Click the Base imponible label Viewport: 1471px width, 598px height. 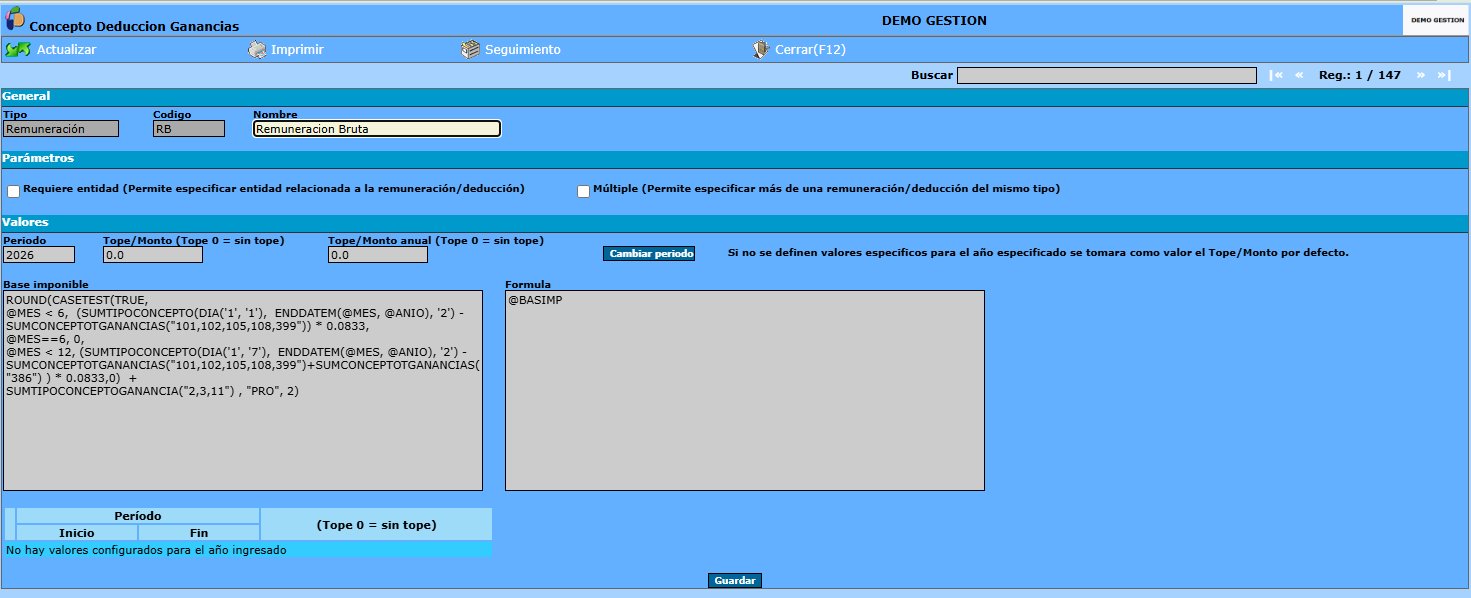tap(46, 285)
